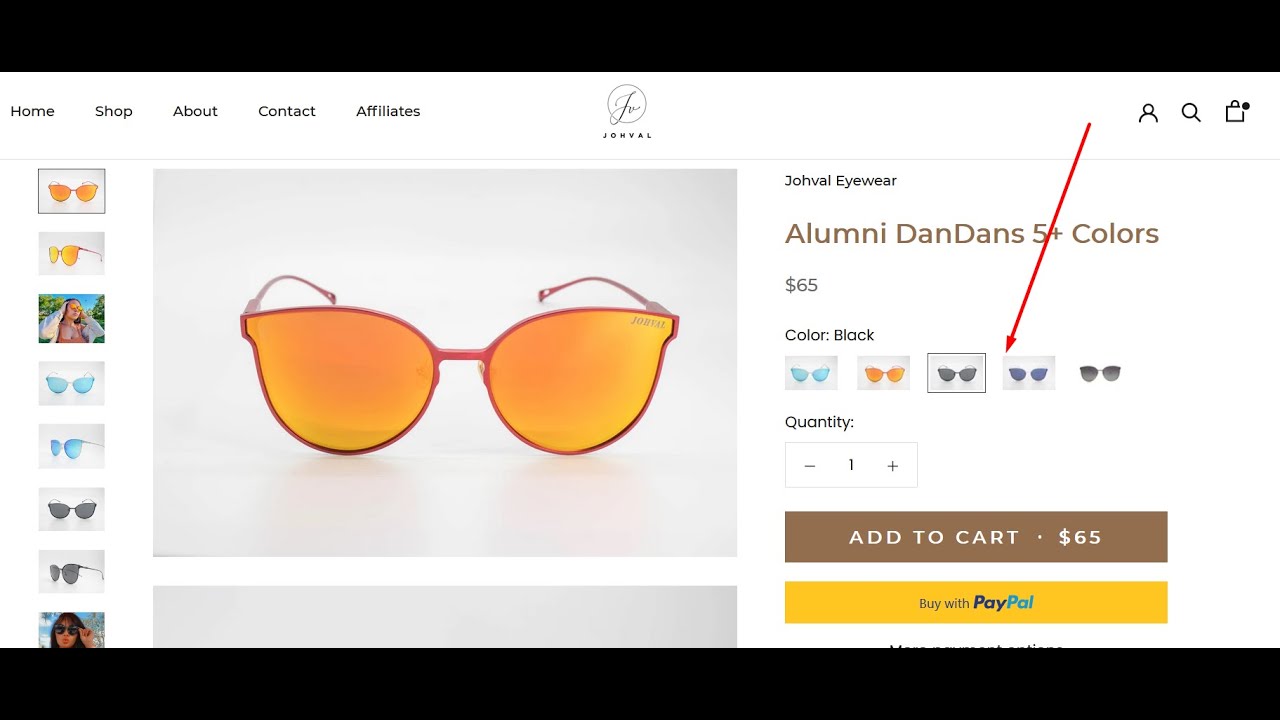
Task: Decrease quantity with the minus icon
Action: pos(810,466)
